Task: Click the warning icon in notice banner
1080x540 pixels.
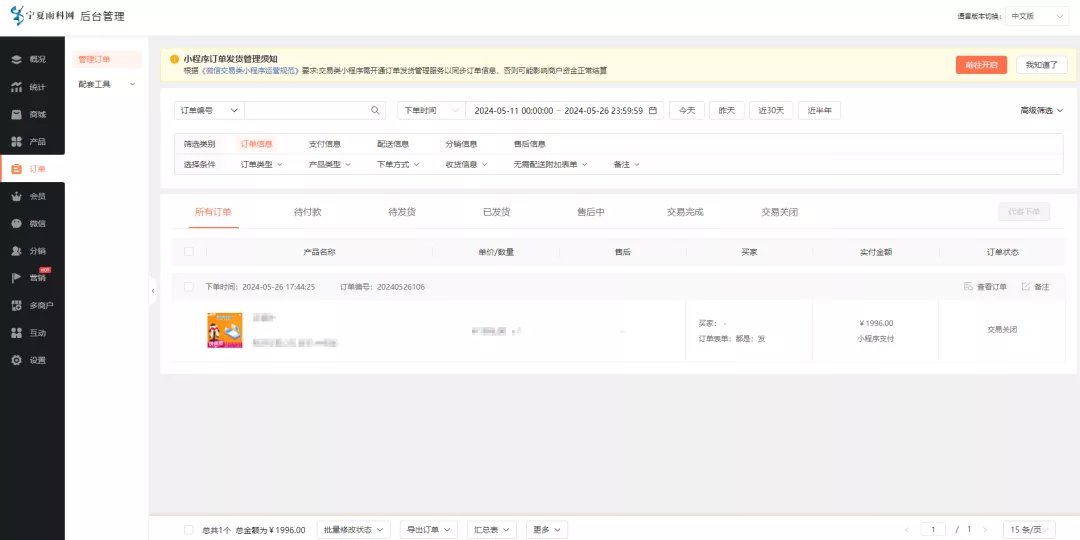Action: (x=174, y=59)
